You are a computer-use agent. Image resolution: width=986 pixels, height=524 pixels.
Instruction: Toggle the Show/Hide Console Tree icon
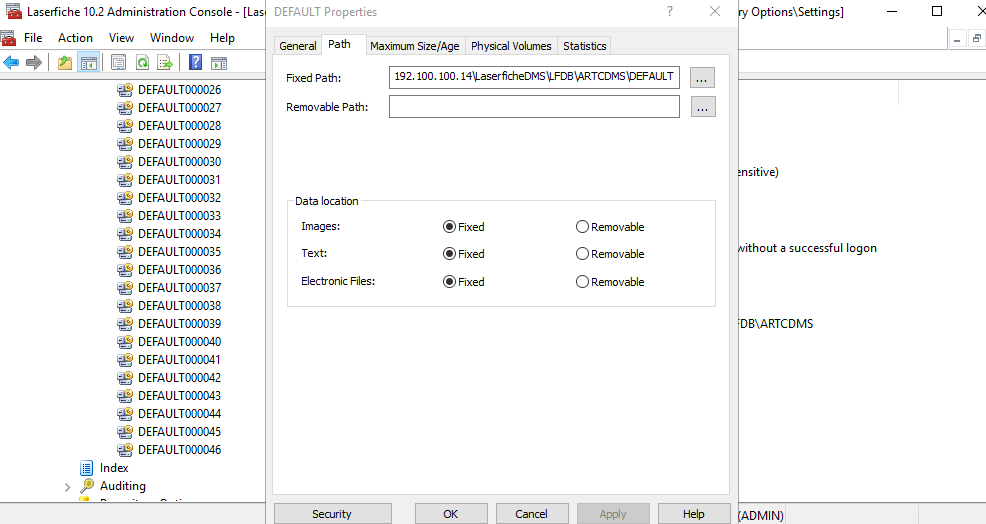point(89,62)
